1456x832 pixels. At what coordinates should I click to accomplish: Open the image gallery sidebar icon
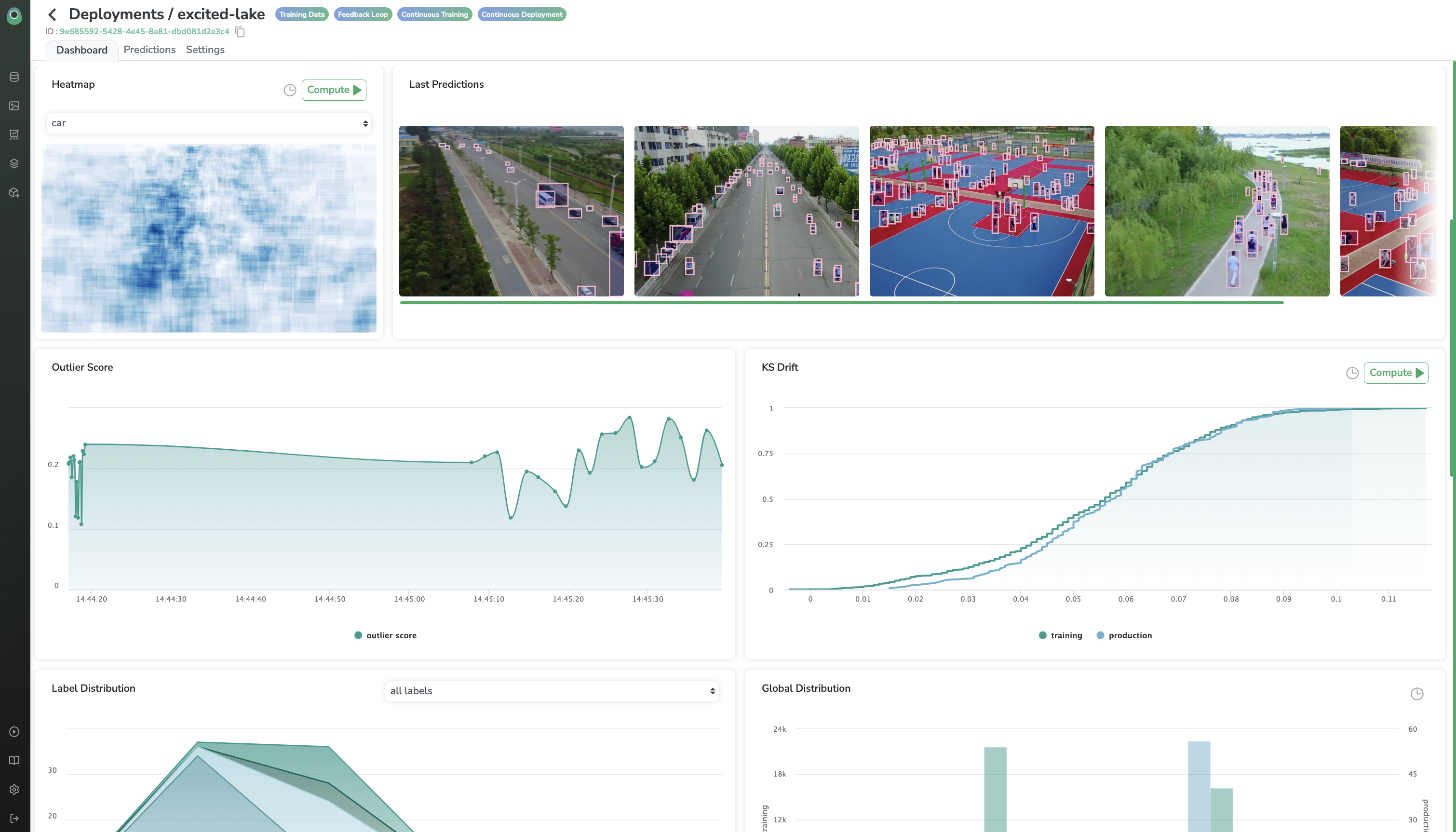click(14, 106)
